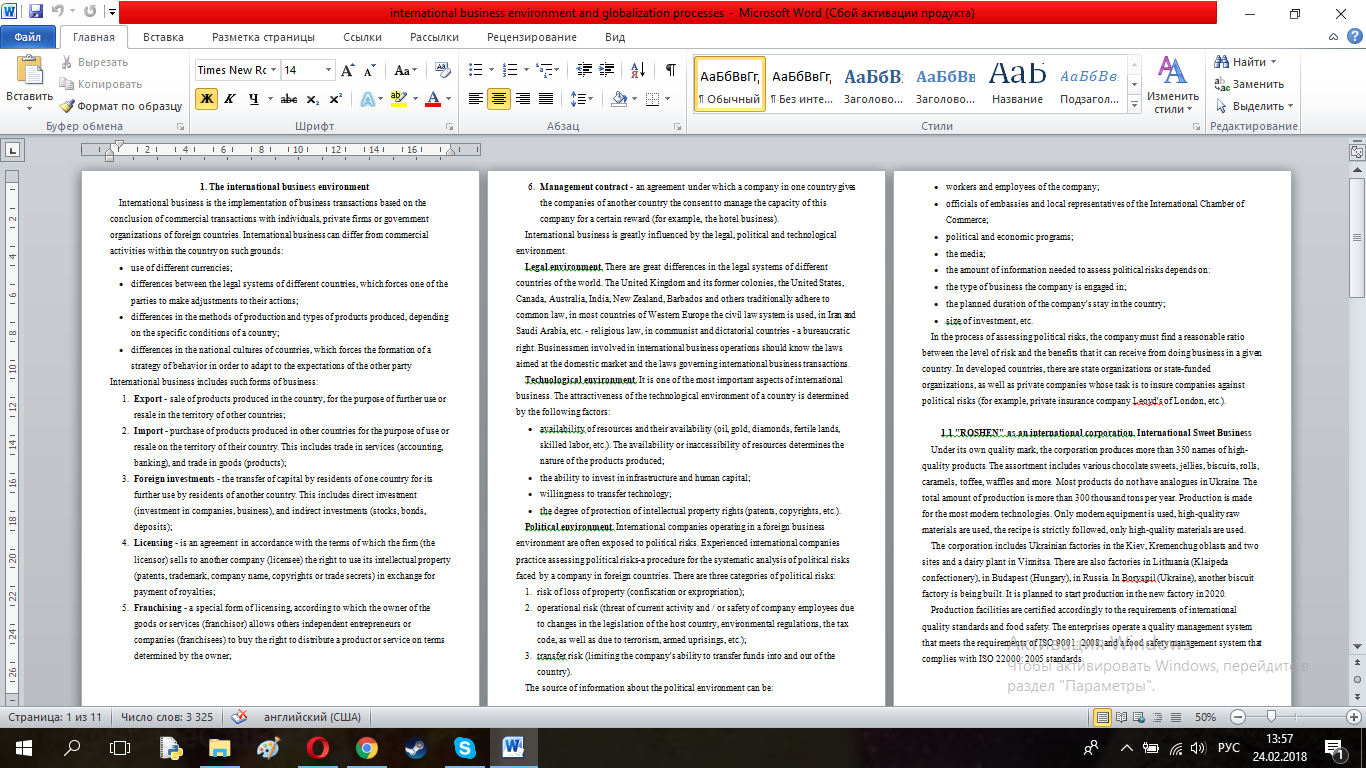Click the Format Painter button
The width and height of the screenshot is (1366, 768).
(121, 106)
